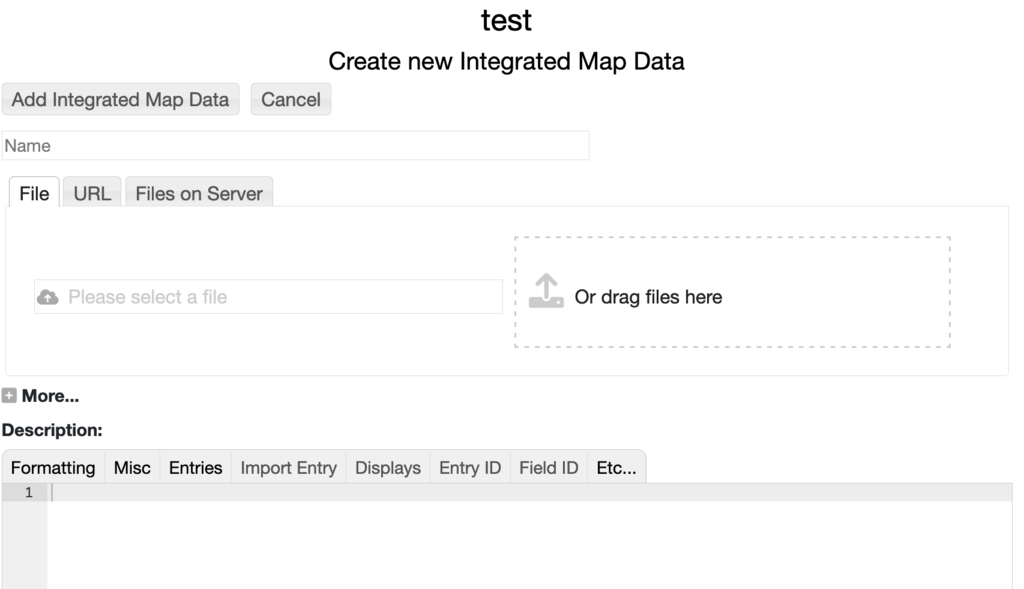
Task: Click the upload tray icon in drop zone
Action: tap(546, 292)
